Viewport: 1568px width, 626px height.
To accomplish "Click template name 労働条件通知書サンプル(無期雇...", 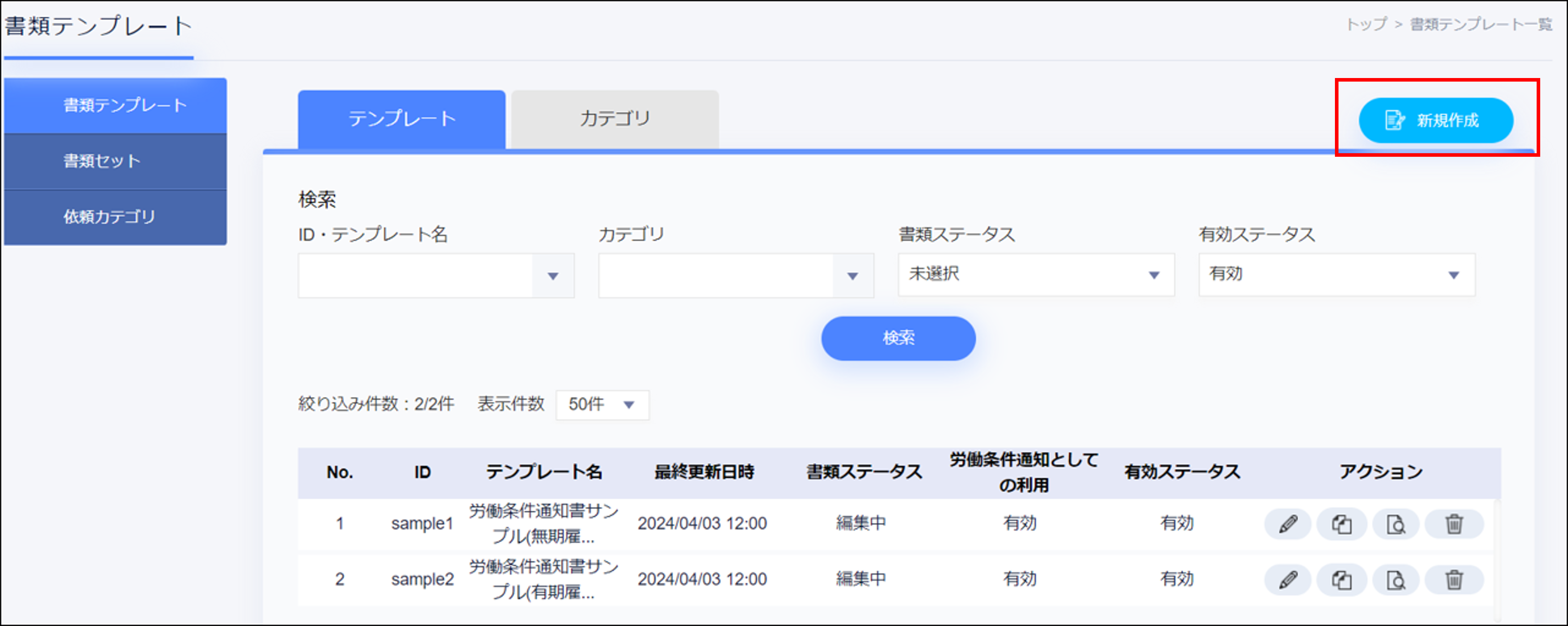I will [543, 524].
